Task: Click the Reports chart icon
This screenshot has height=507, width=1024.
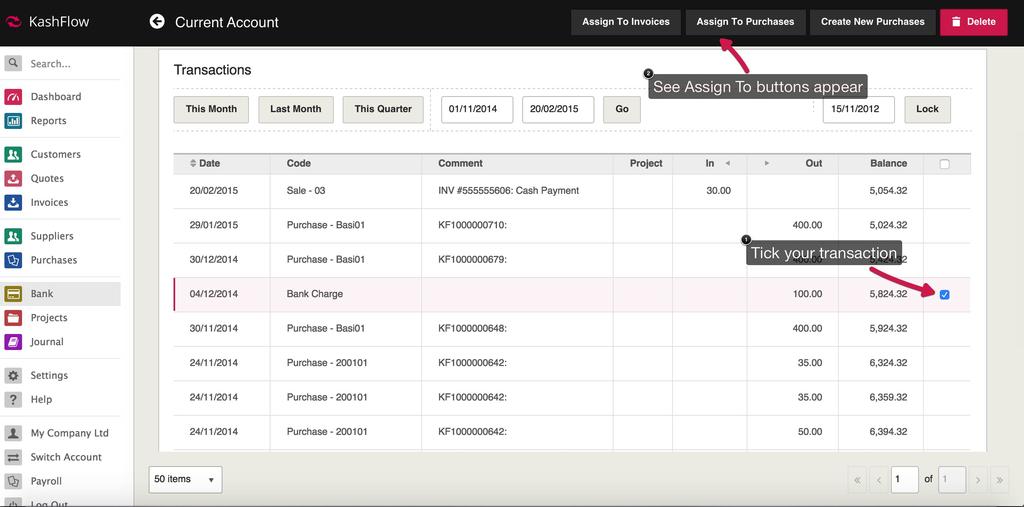Action: tap(13, 121)
